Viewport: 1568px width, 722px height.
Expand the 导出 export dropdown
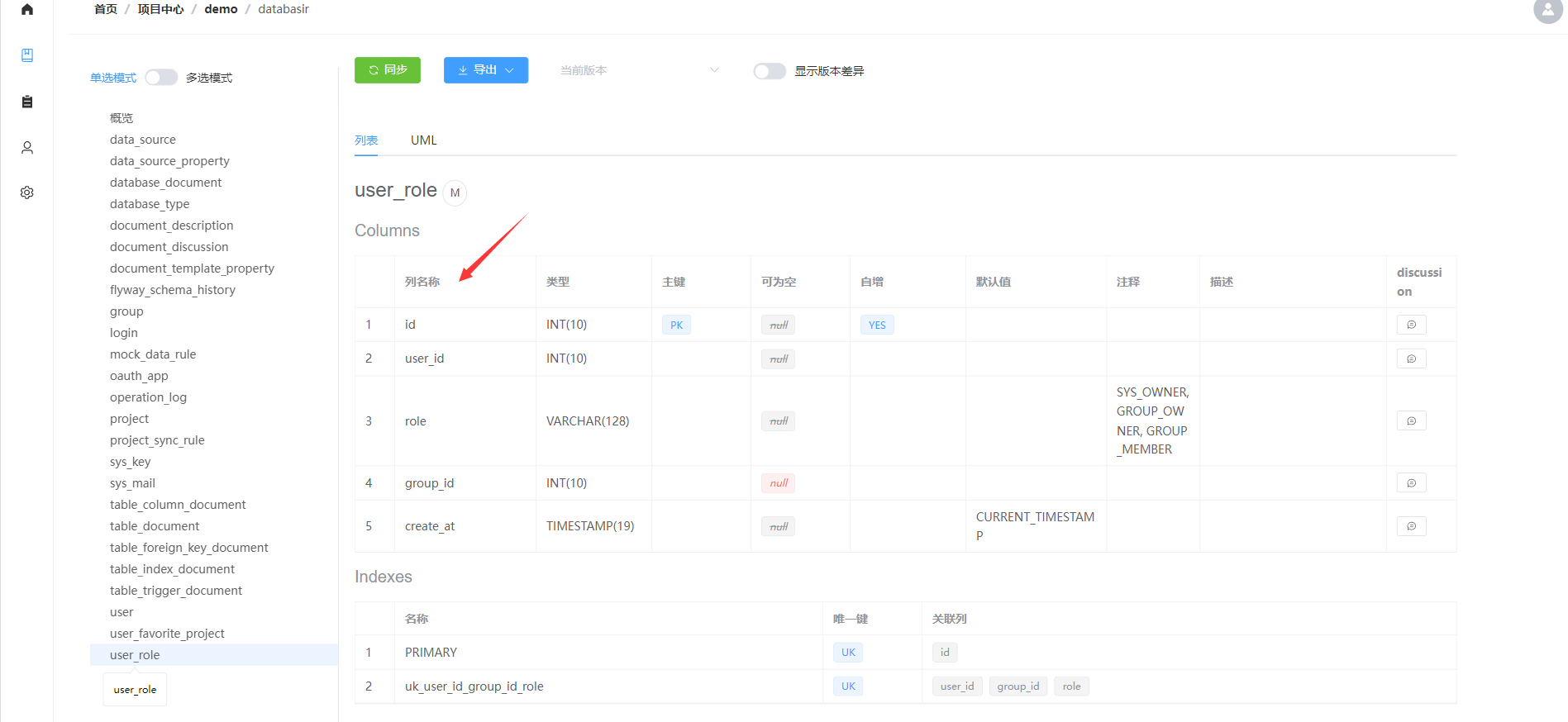click(x=486, y=70)
